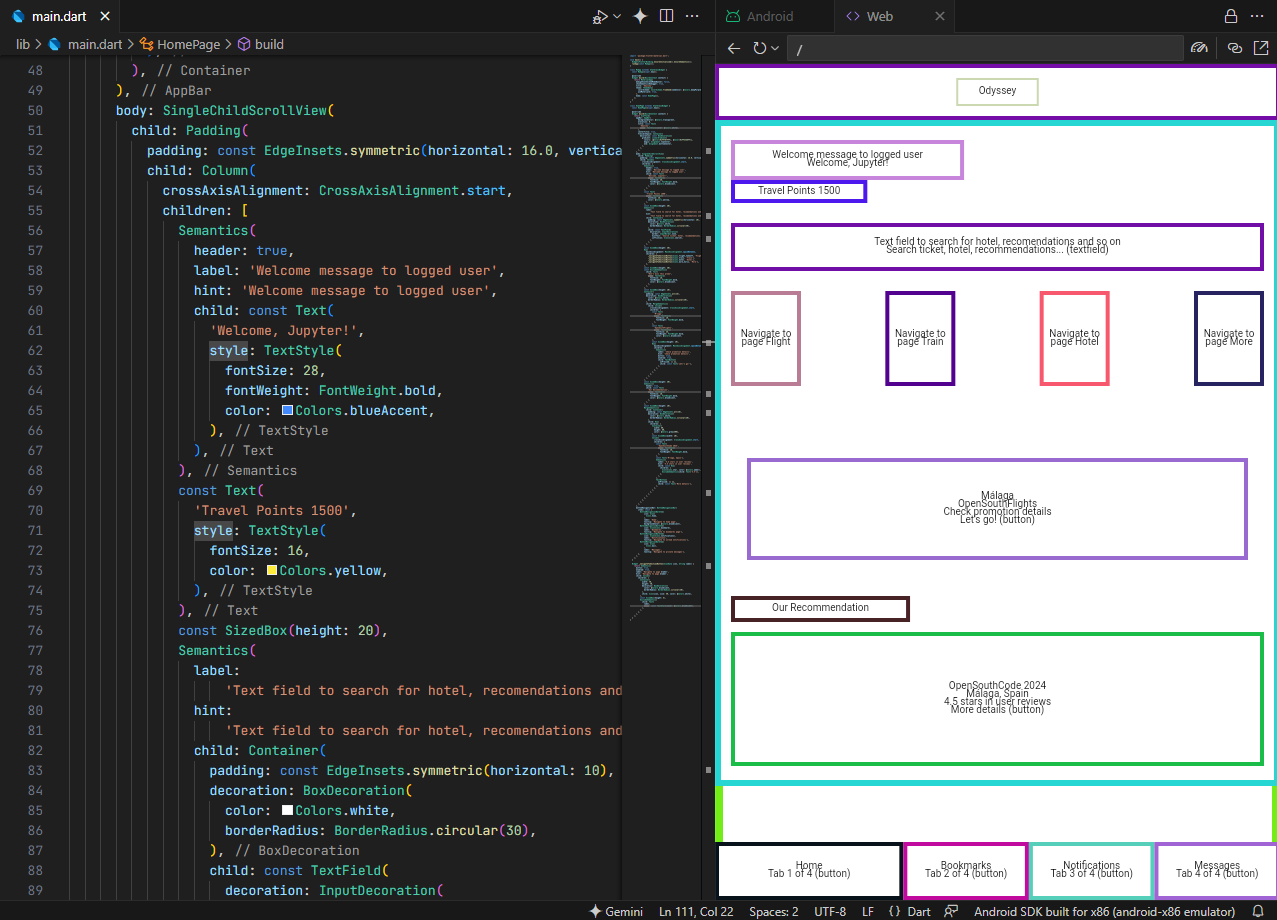Select the Notifications tab 3 of 4
The height and width of the screenshot is (920, 1277).
click(1091, 870)
